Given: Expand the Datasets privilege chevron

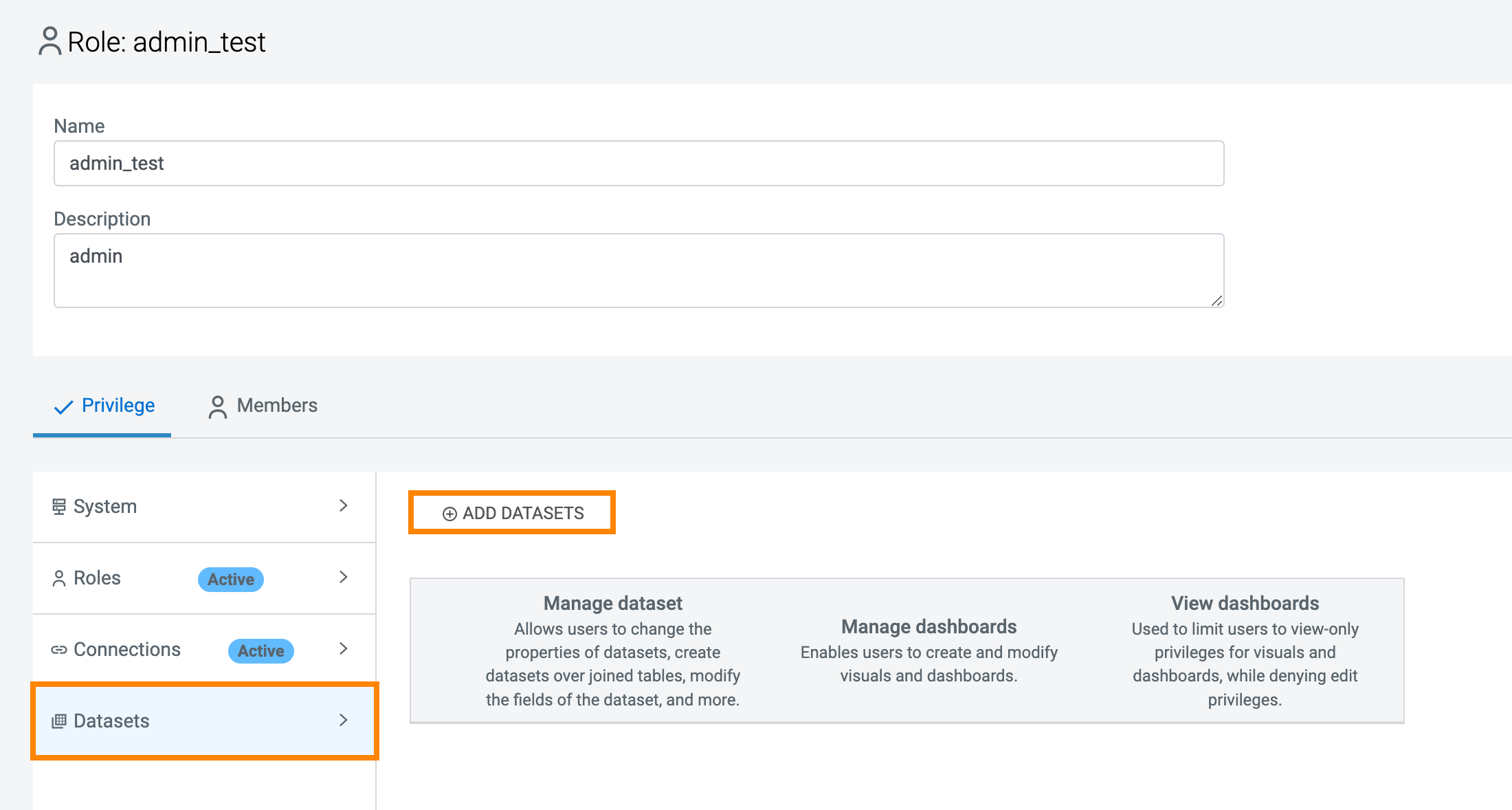Looking at the screenshot, I should point(344,720).
